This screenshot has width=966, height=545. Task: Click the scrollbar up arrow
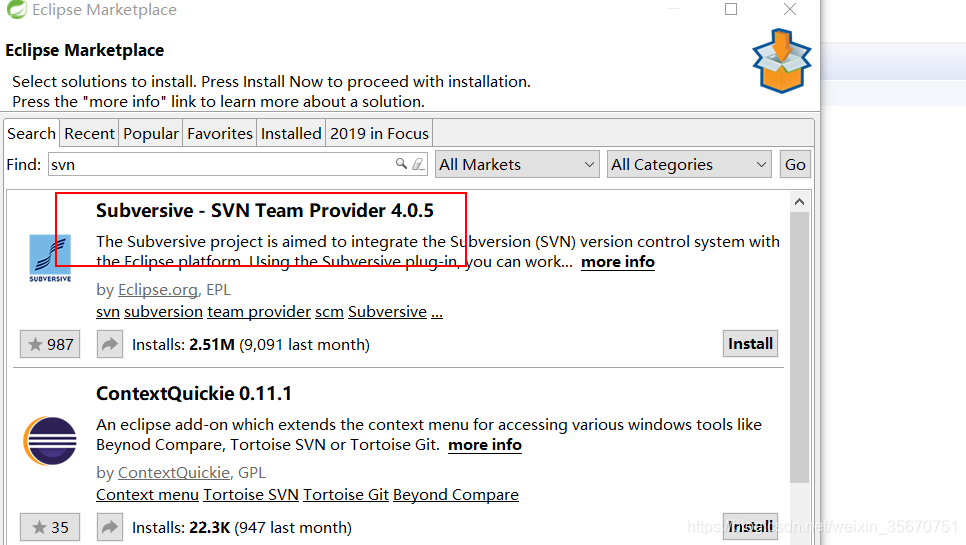(799, 202)
